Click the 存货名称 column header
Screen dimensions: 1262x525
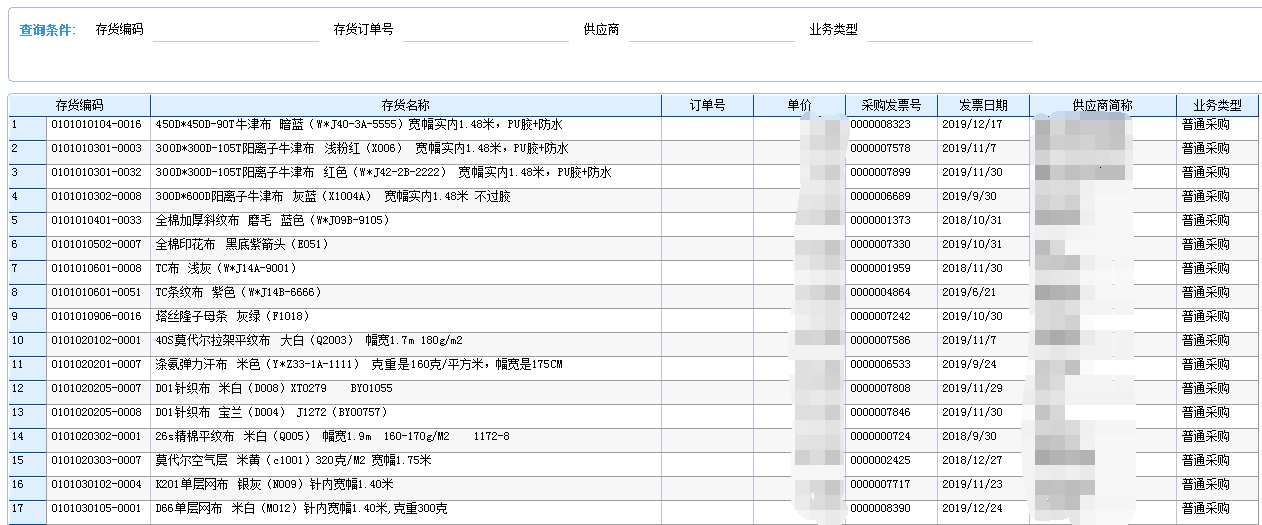click(x=406, y=105)
